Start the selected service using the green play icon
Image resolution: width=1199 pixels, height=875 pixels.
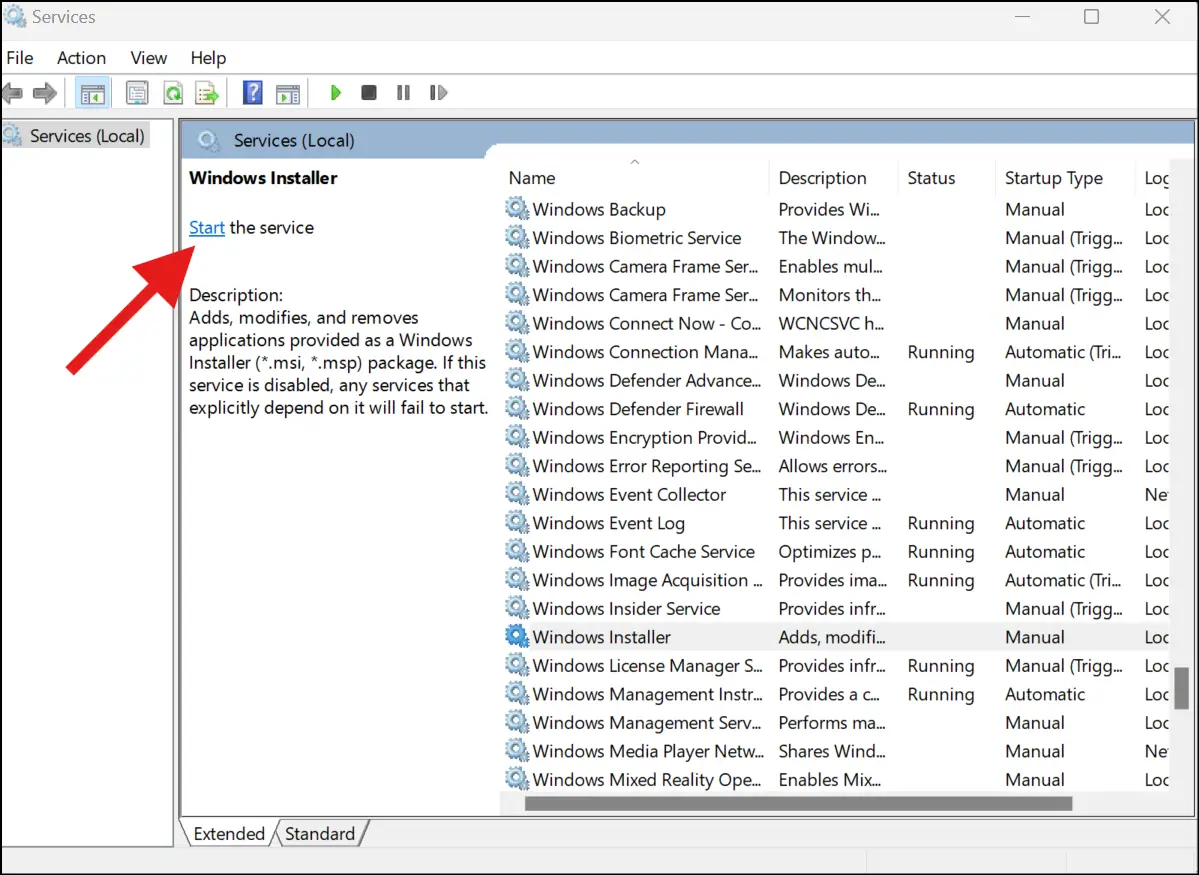[x=335, y=92]
